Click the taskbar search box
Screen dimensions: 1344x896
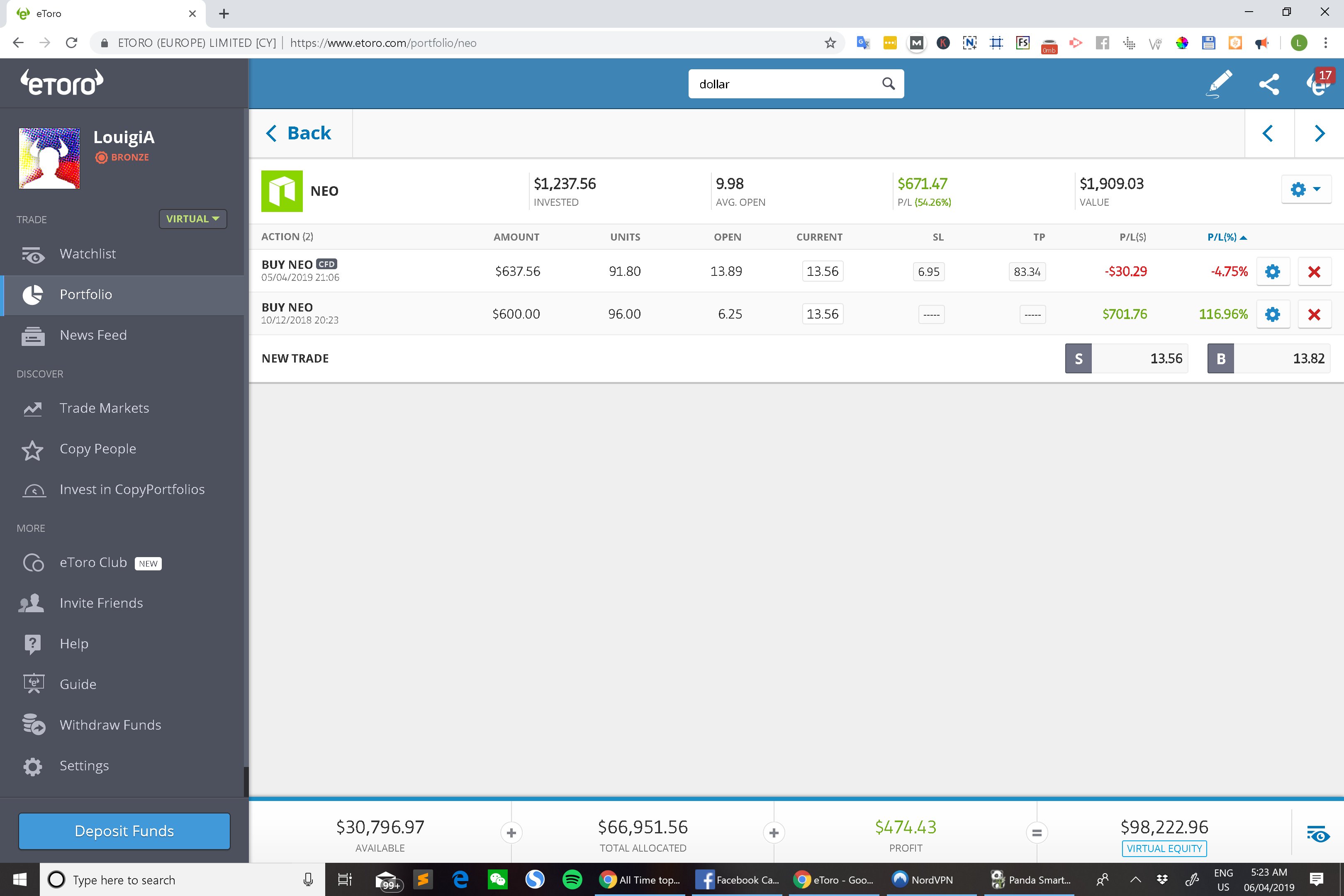[182, 879]
